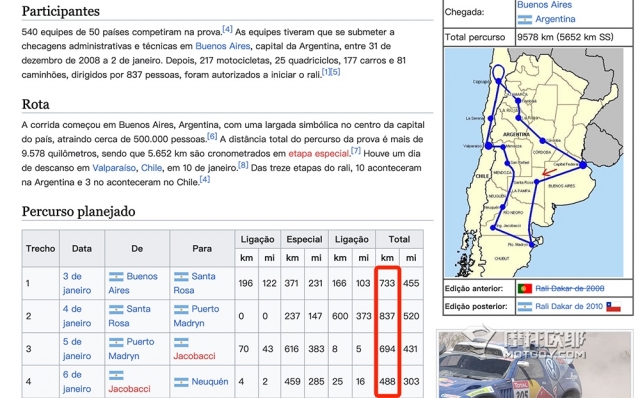Select 'Trecho' column header

40,249
